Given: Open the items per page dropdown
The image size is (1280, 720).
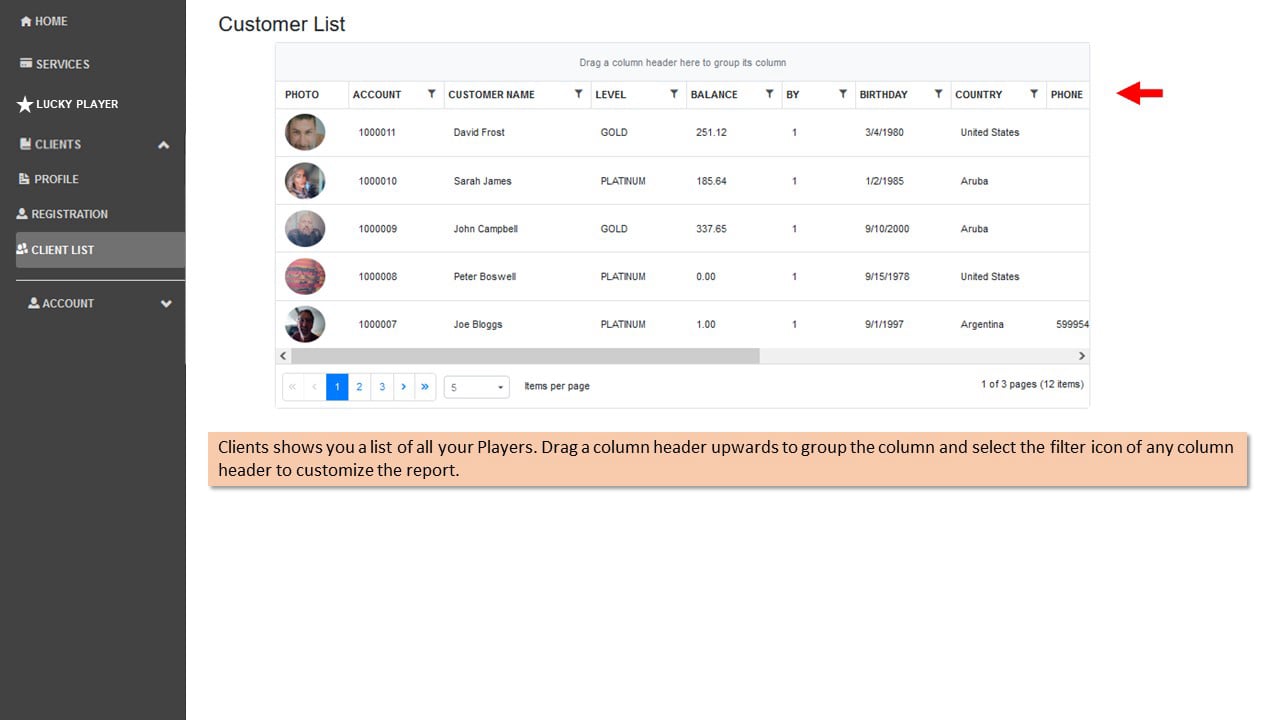Looking at the screenshot, I should (x=476, y=387).
